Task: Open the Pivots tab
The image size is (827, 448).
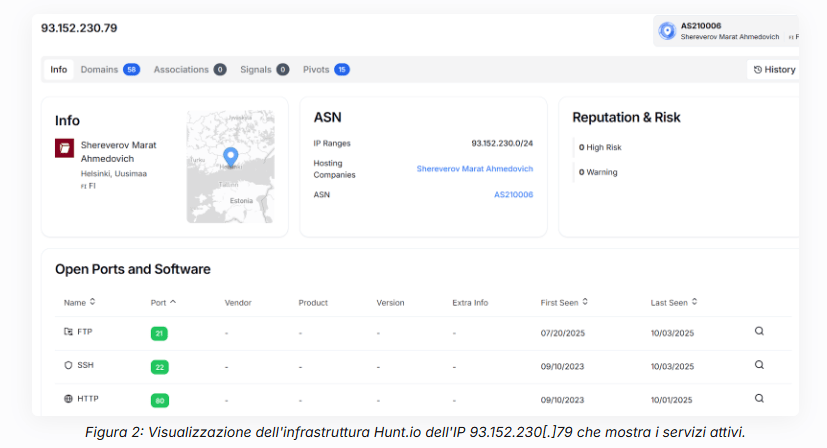Action: 325,70
